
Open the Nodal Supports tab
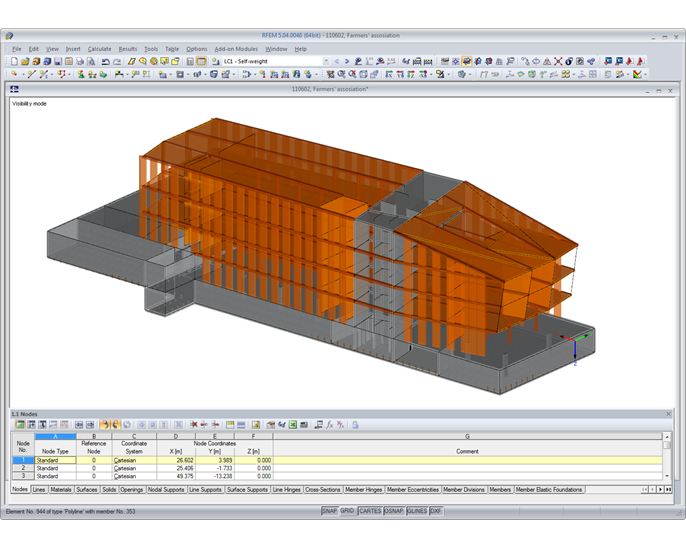coord(166,490)
